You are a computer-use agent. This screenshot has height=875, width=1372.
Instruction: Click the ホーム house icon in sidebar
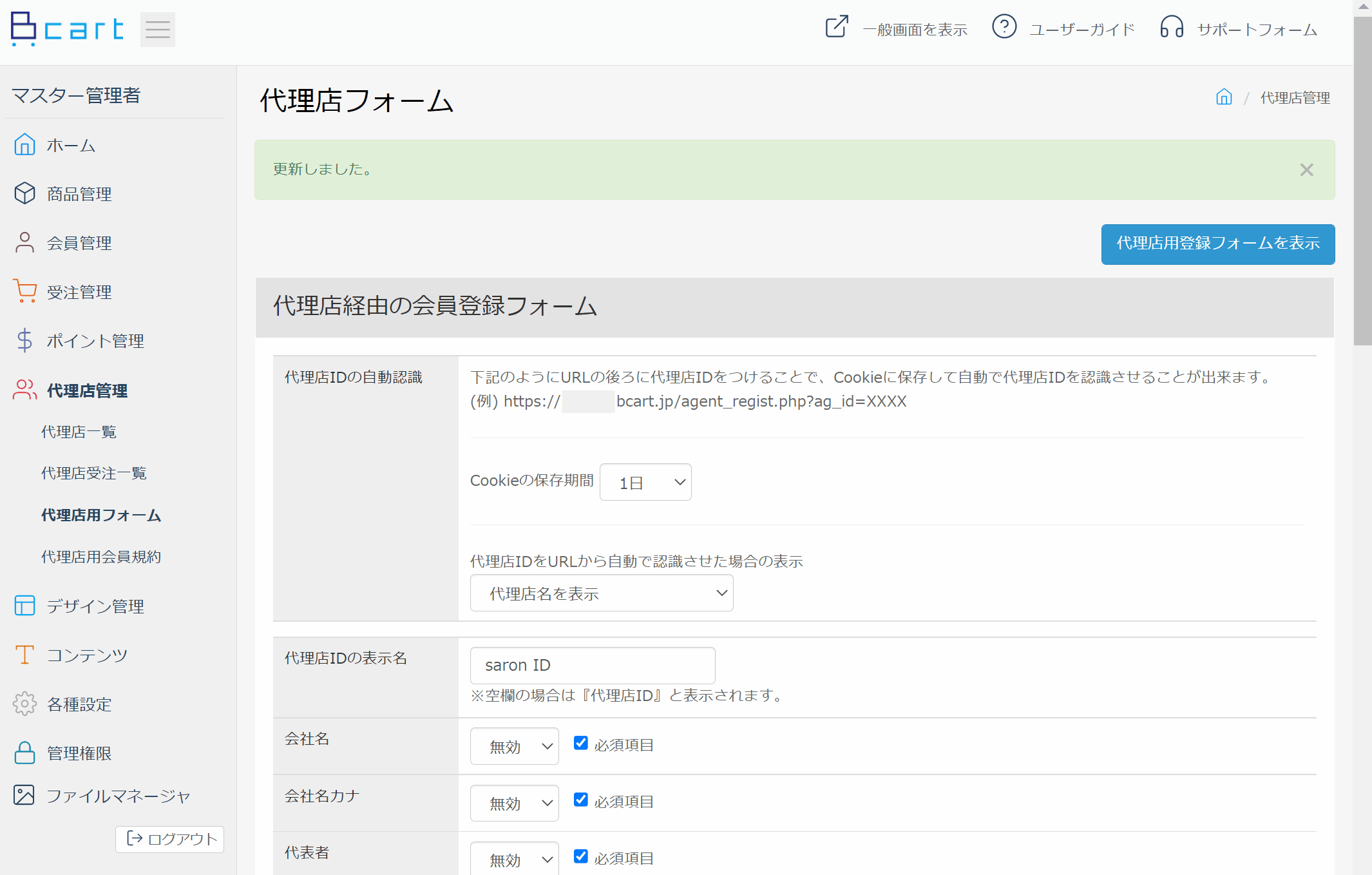(24, 144)
